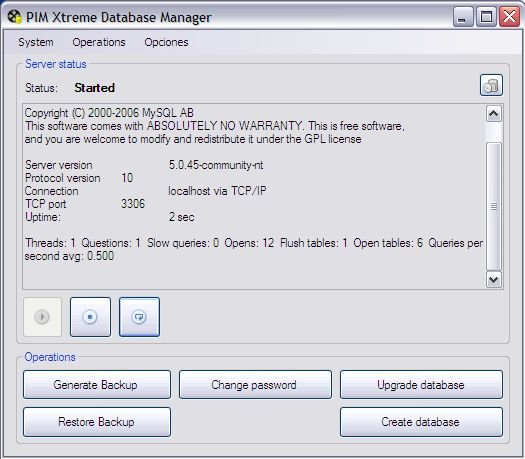
Task: Click the Restore Backup button
Action: point(97,422)
